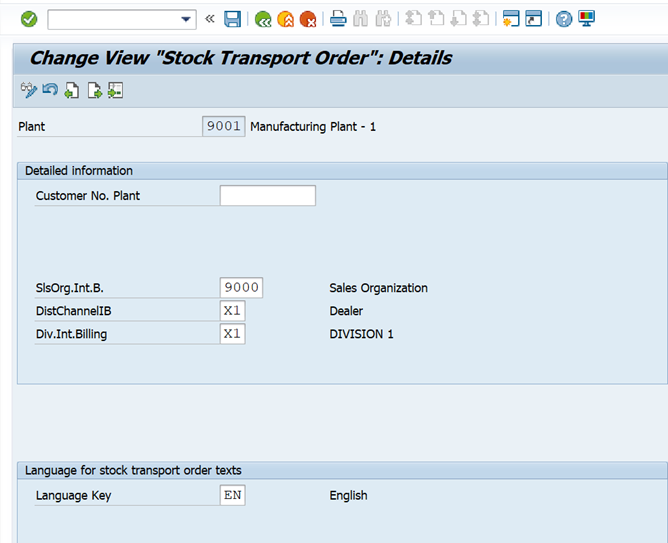Click the "Plant" field label
Image resolution: width=668 pixels, height=543 pixels.
point(32,127)
